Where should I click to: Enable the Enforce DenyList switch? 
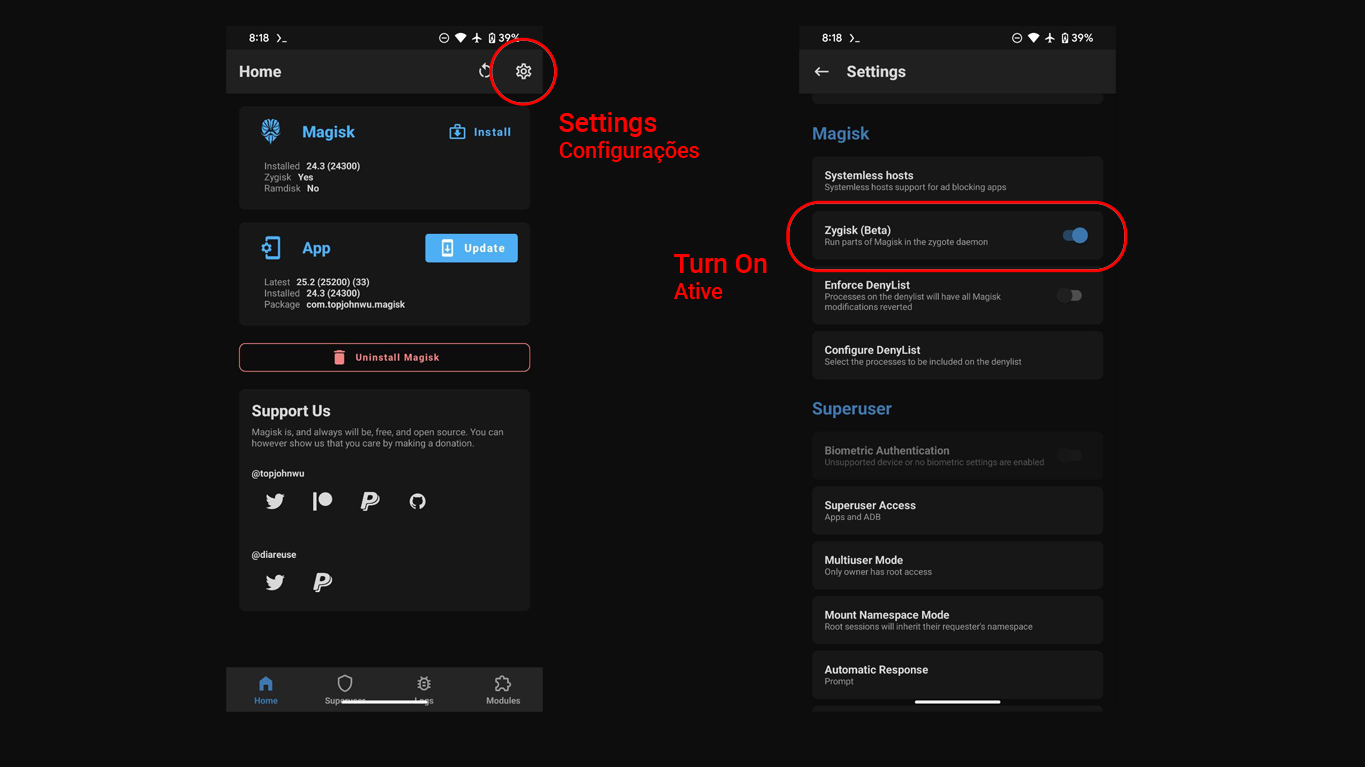[1070, 295]
